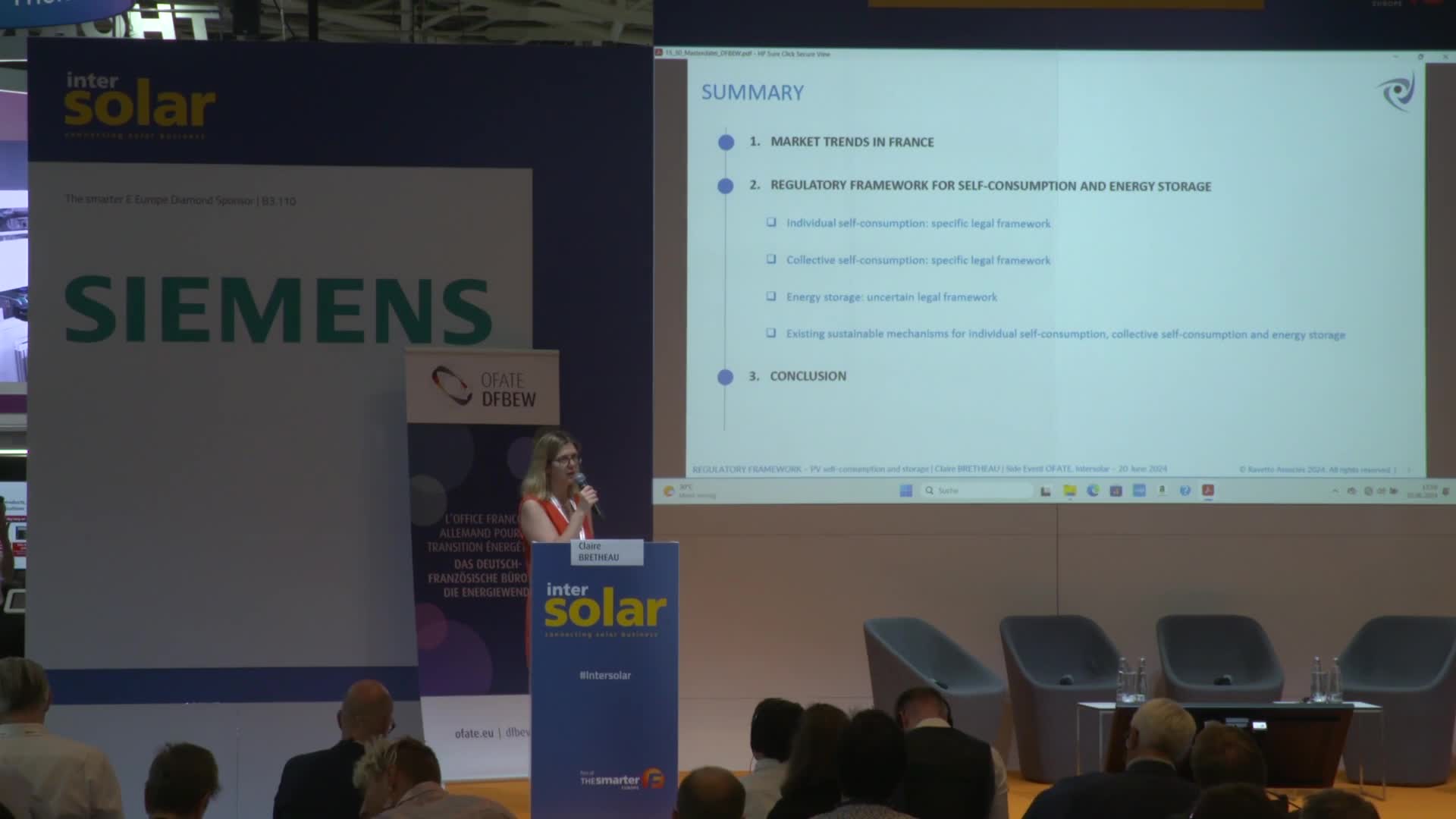Click the swirl logo on the slide
Screen dimensions: 1456x819
coord(1396,92)
